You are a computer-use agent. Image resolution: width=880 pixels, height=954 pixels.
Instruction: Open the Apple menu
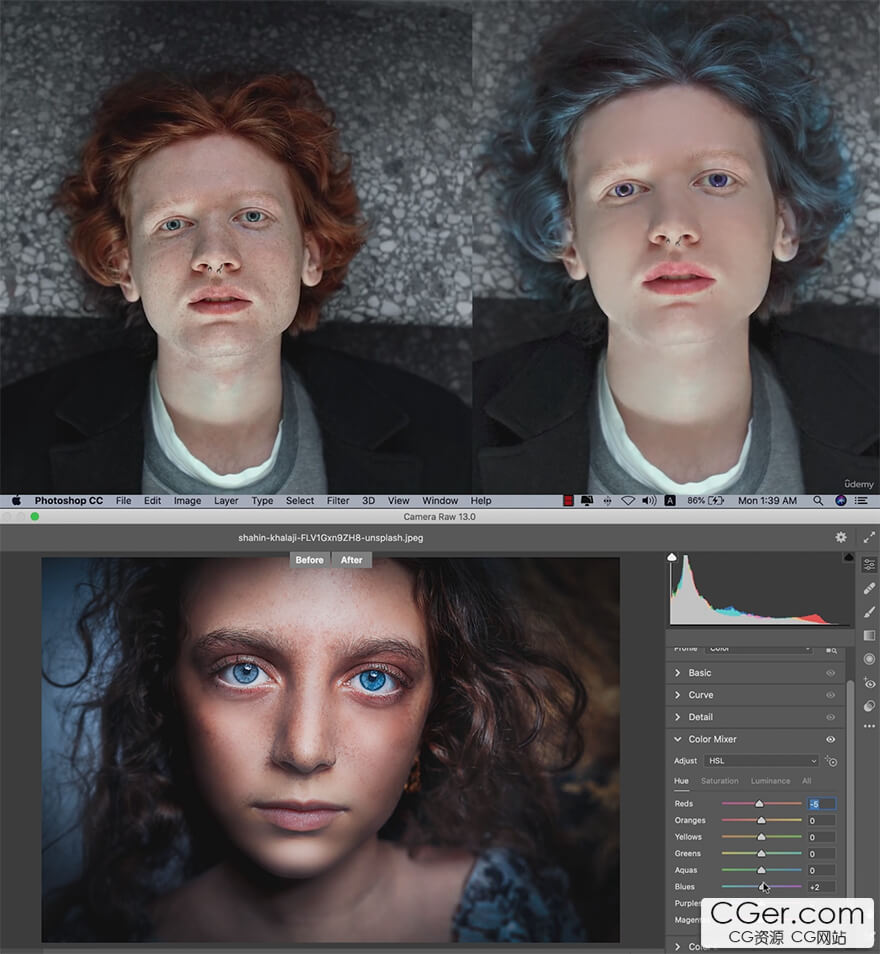pos(16,500)
